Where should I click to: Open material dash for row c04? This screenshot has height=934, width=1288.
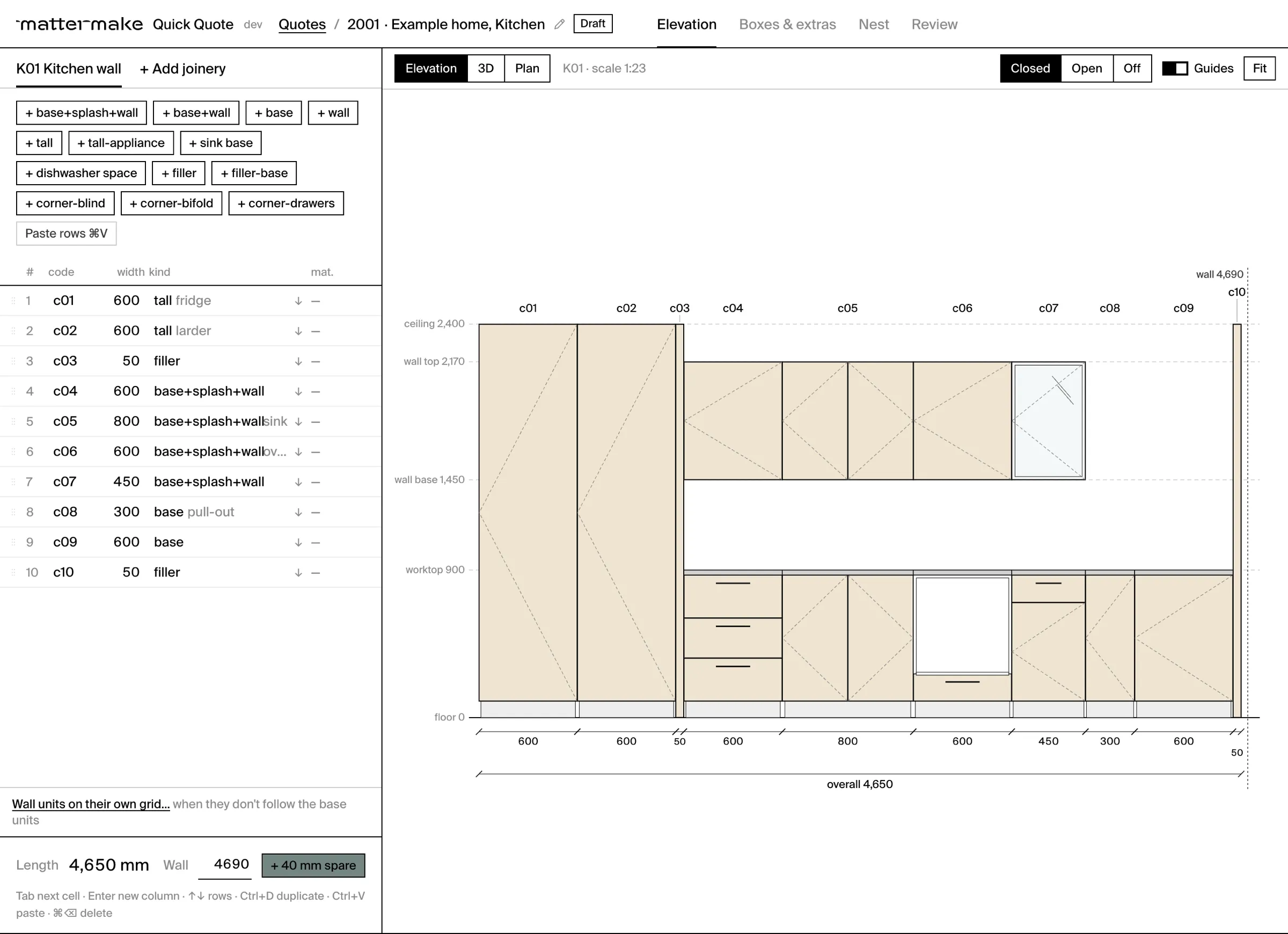pos(316,391)
